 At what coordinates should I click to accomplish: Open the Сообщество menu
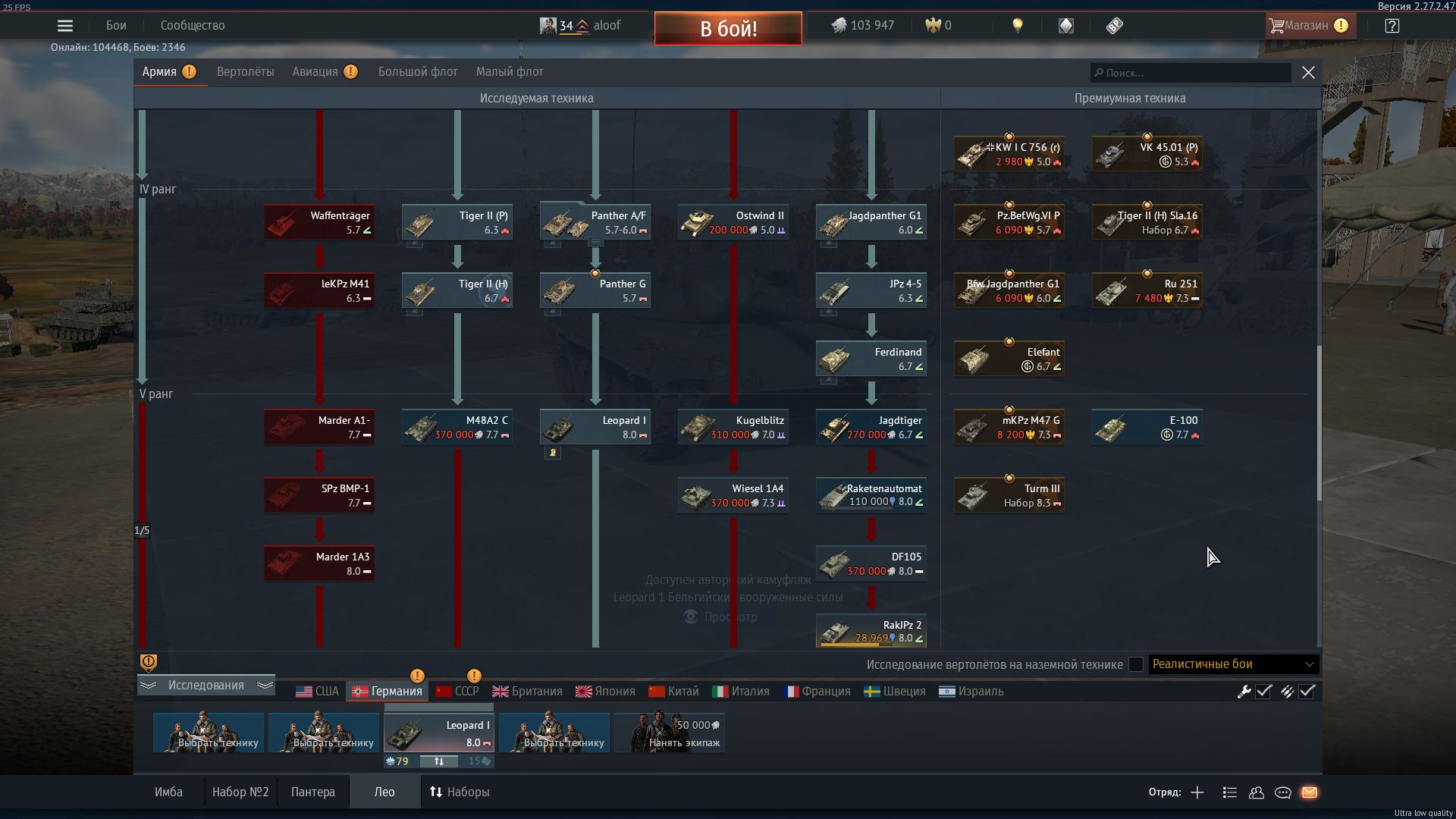[193, 26]
